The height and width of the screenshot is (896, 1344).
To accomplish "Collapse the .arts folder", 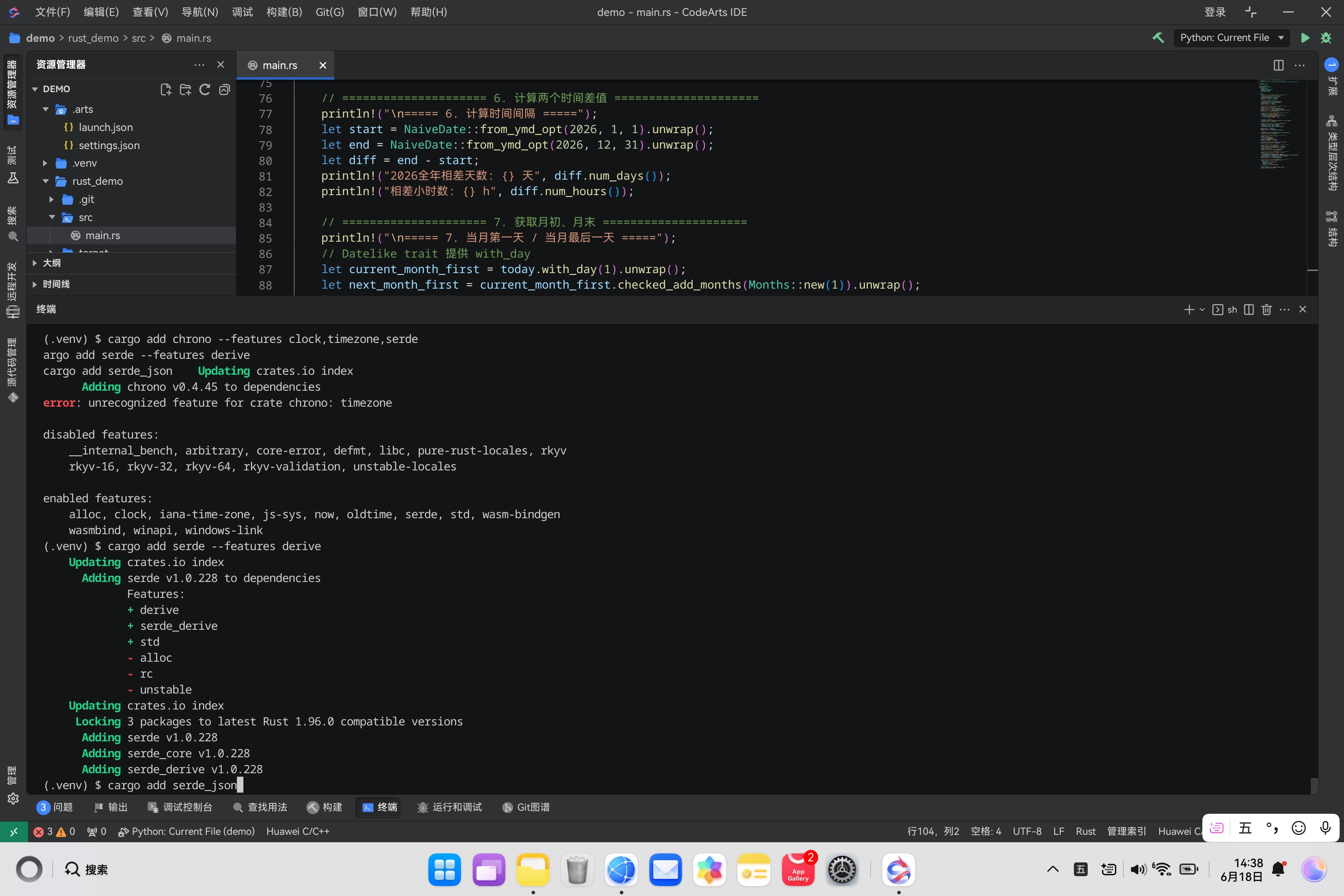I will click(46, 109).
